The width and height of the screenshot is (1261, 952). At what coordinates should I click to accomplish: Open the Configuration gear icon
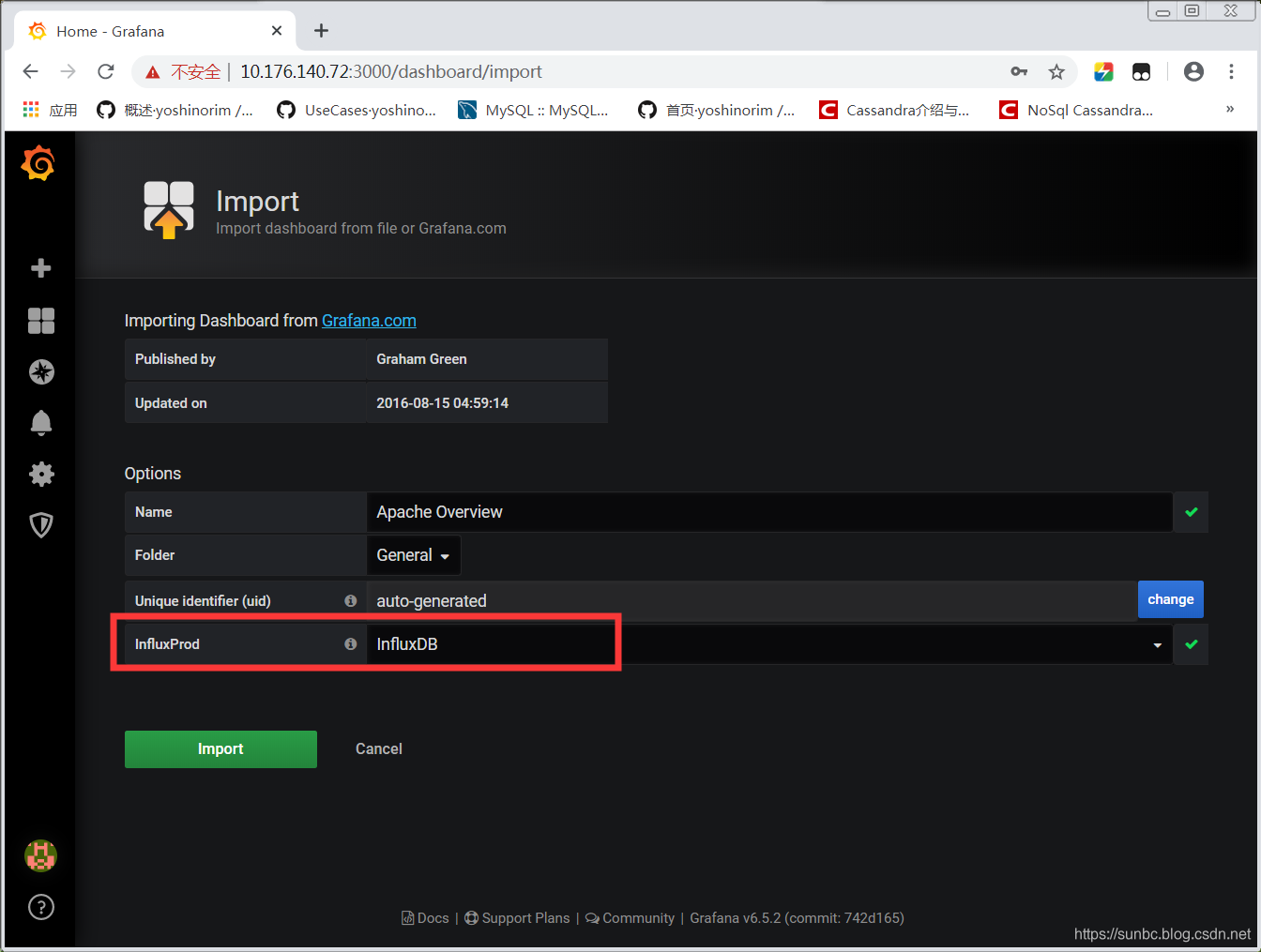pos(40,474)
